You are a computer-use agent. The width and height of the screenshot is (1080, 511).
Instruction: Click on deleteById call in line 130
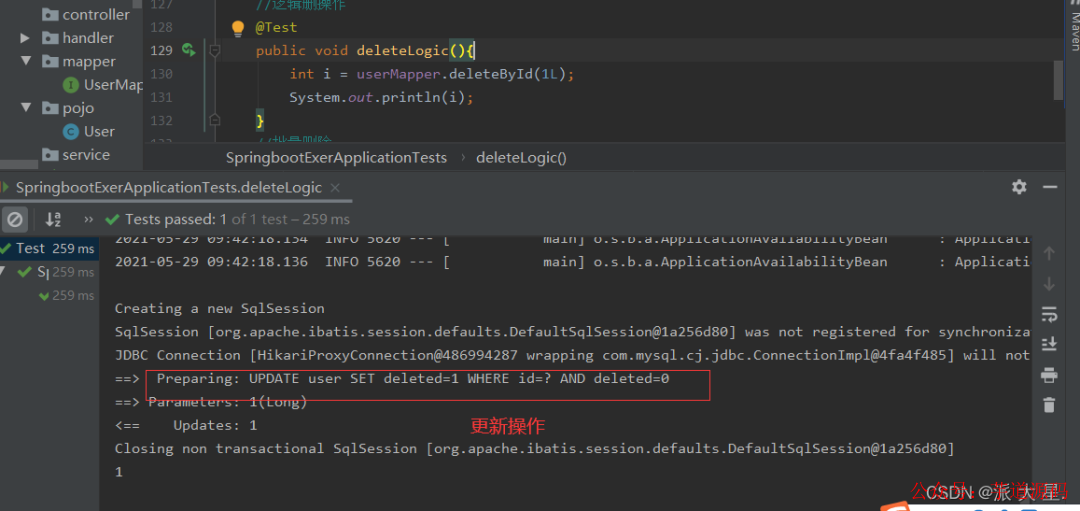(490, 74)
